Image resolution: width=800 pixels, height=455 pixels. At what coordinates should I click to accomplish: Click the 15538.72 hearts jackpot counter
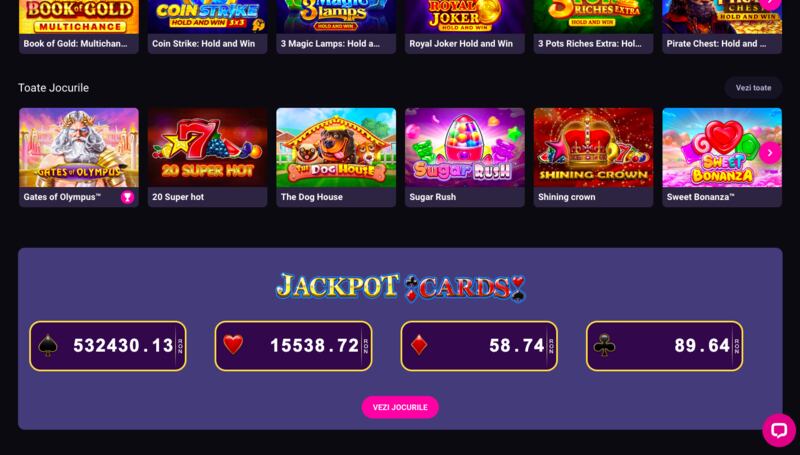coord(293,346)
